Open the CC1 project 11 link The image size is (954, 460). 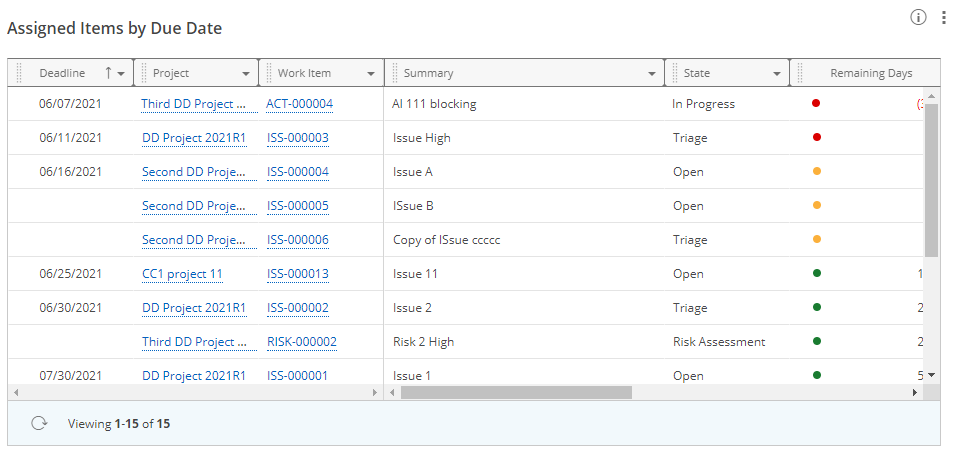tap(182, 274)
